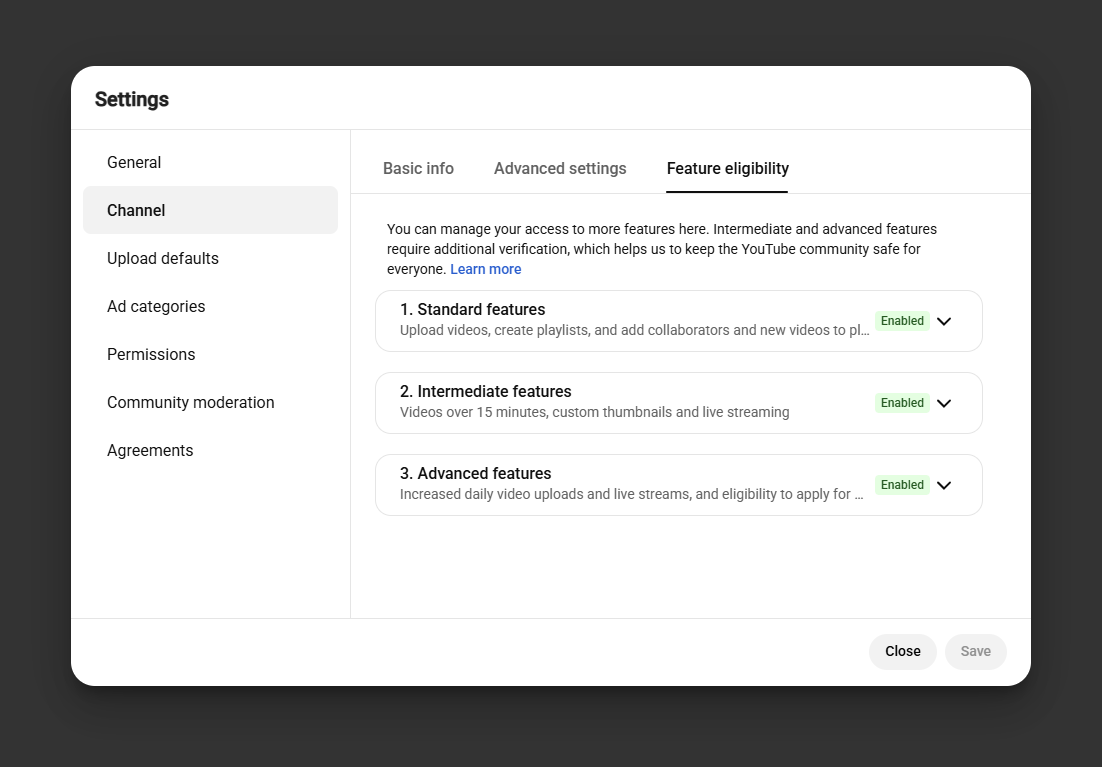Viewport: 1102px width, 767px height.
Task: Click the 'Upload videos, create playlists' description
Action: point(635,330)
